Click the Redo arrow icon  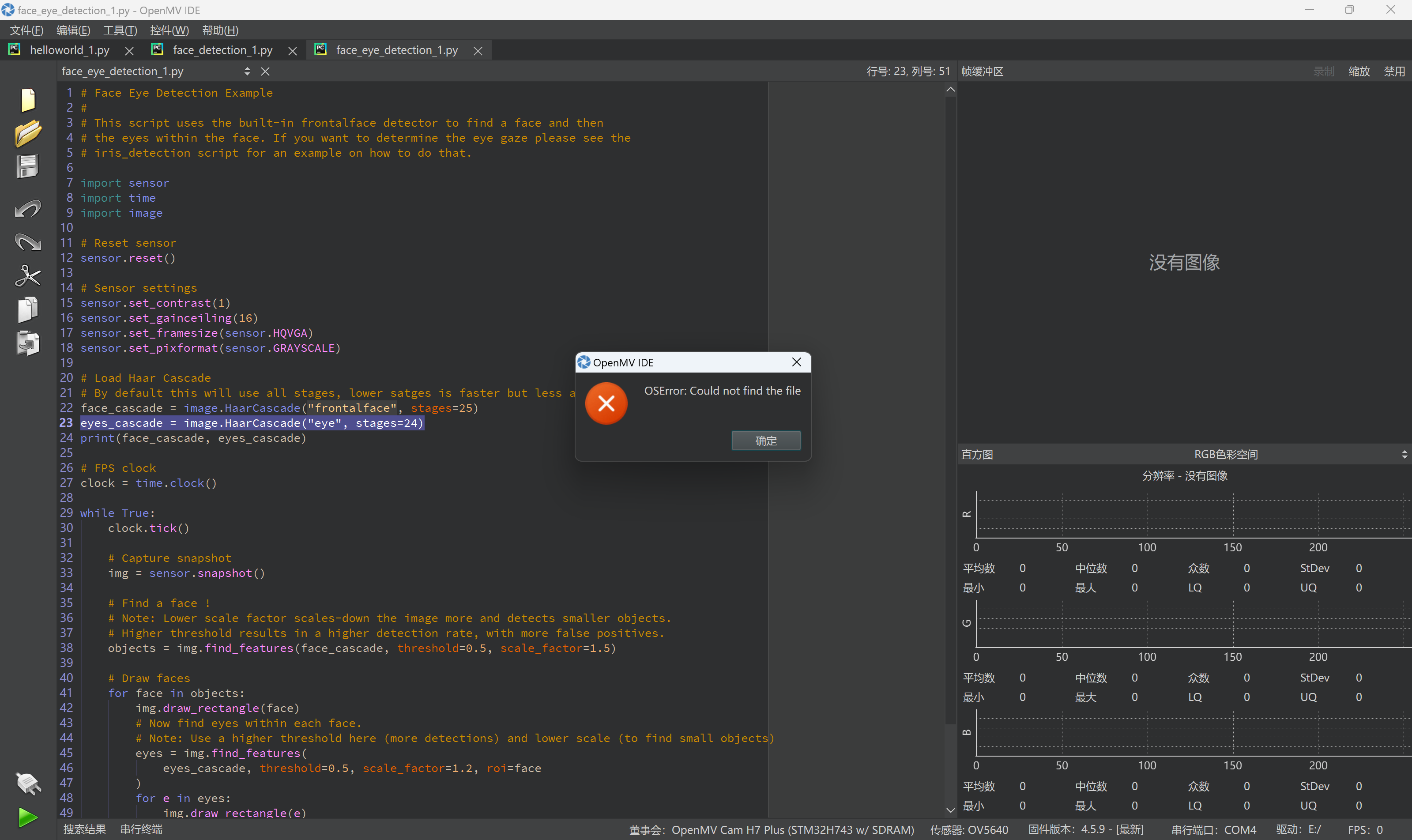coord(28,242)
